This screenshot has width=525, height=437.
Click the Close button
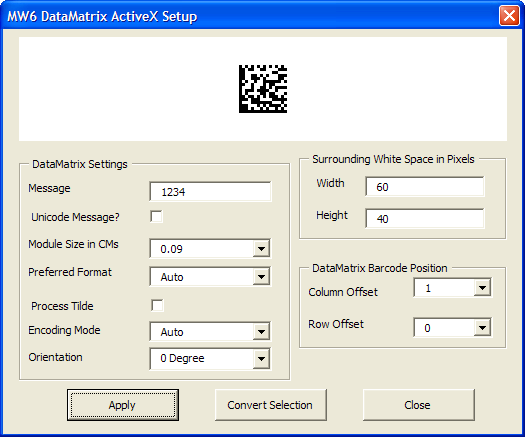tap(419, 405)
